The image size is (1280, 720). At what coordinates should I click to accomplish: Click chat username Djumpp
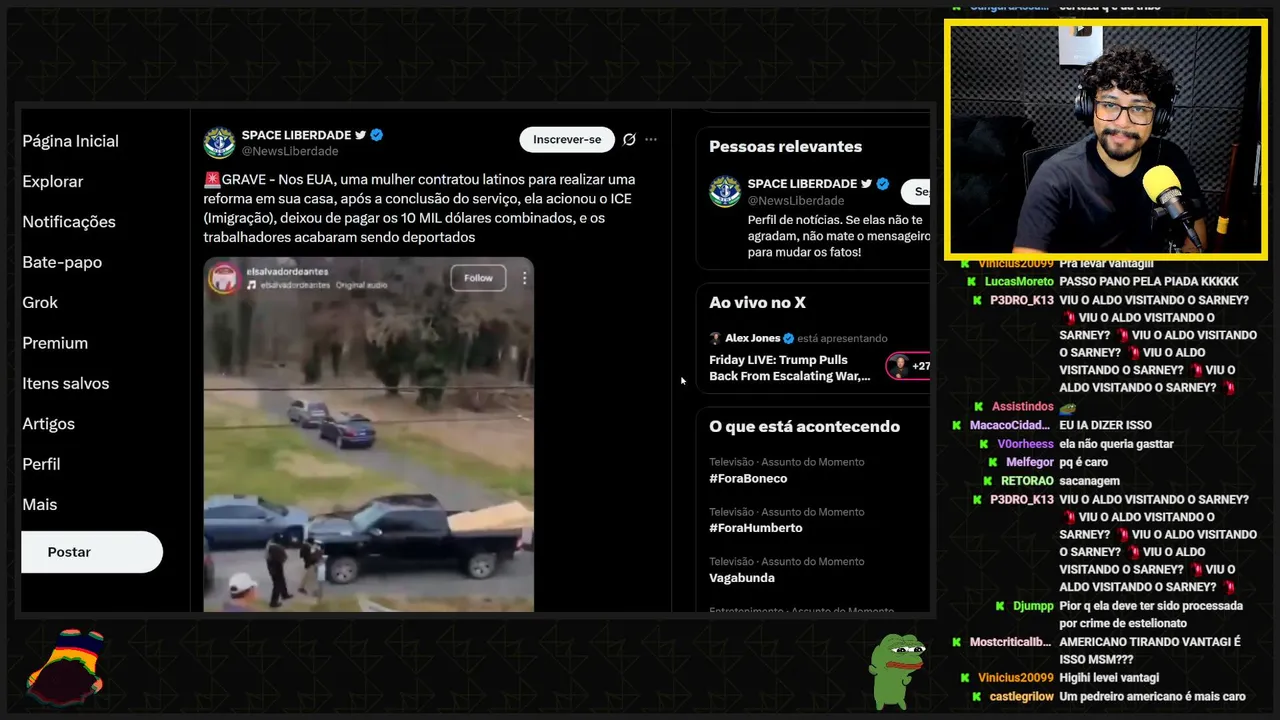click(1034, 606)
